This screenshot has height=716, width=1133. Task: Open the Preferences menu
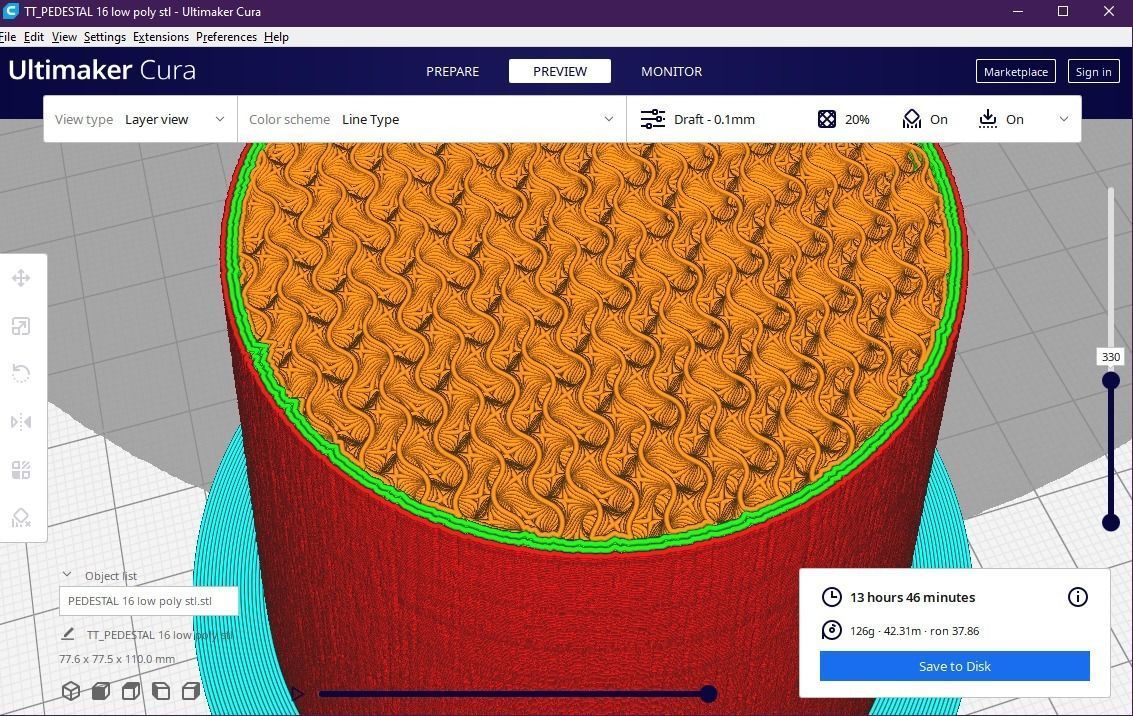[226, 37]
